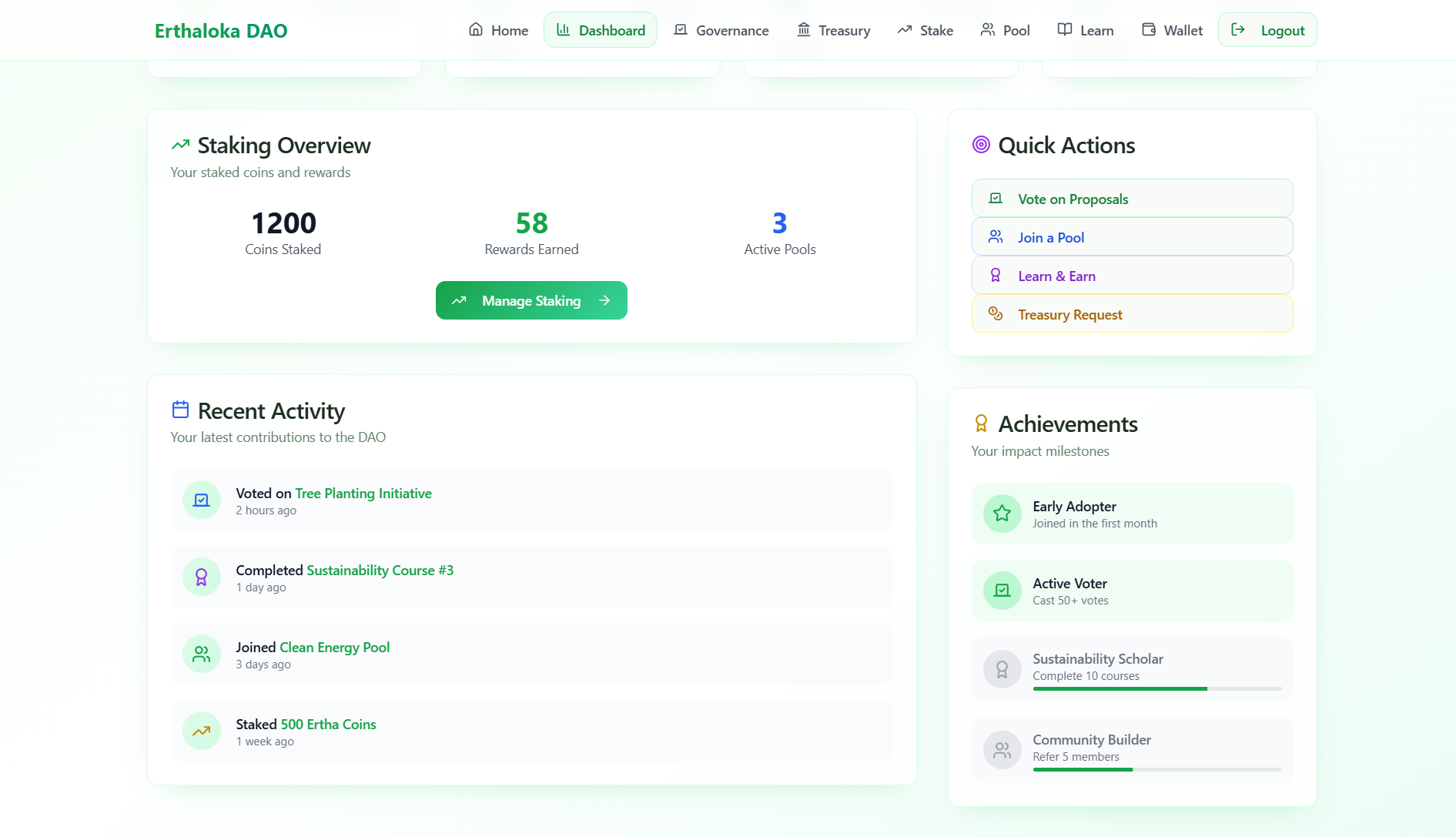
Task: Click the Sustainability Course #3 link
Action: pyautogui.click(x=380, y=571)
